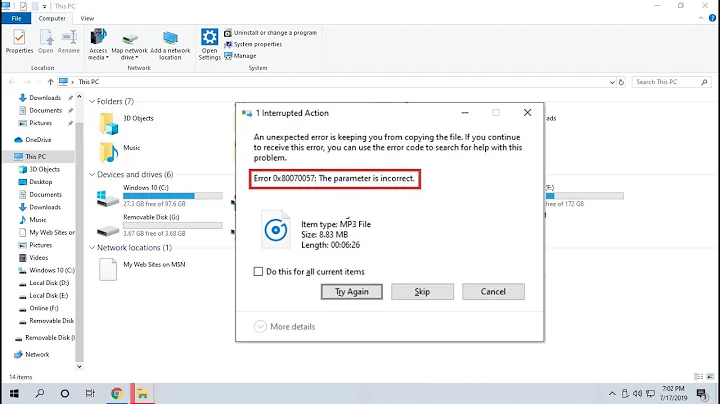The height and width of the screenshot is (404, 720).
Task: Launch Chrome from taskbar
Action: [117, 393]
